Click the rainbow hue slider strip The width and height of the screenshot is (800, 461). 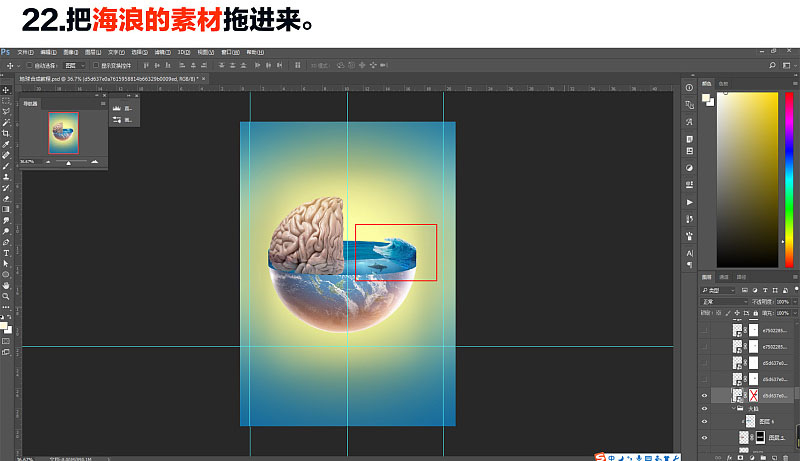pyautogui.click(x=789, y=180)
